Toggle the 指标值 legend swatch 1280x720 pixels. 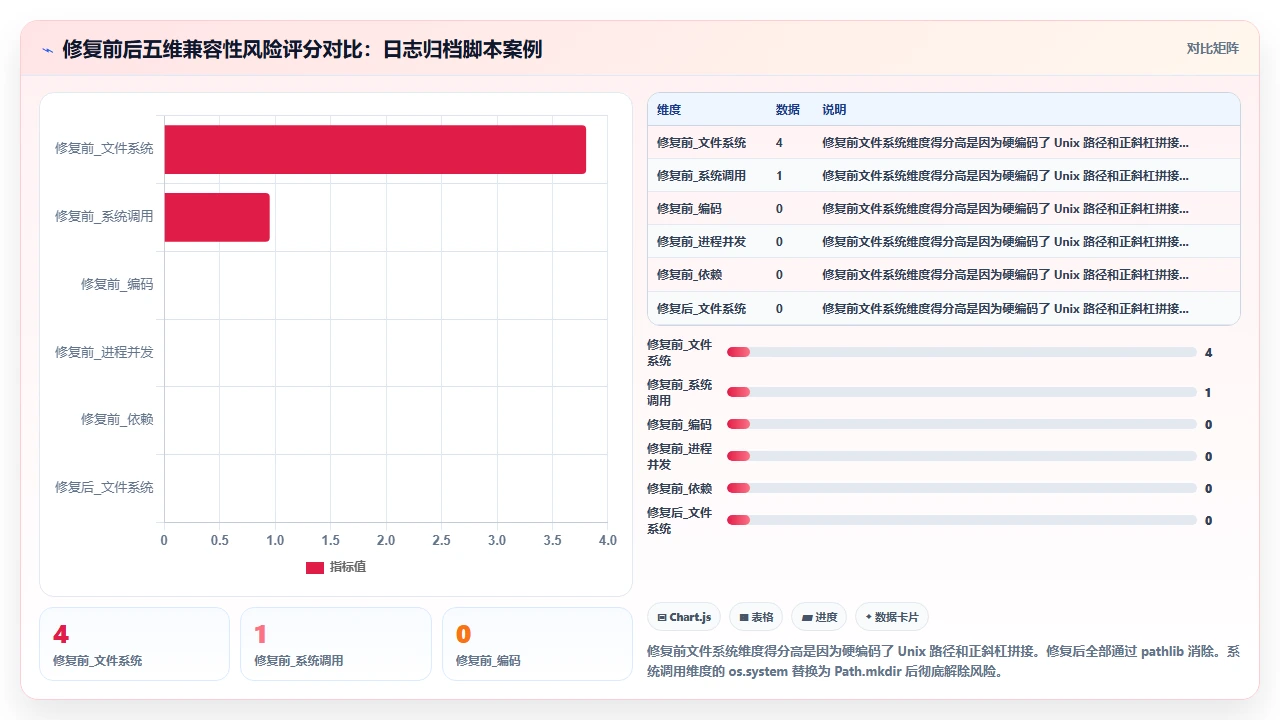click(315, 567)
